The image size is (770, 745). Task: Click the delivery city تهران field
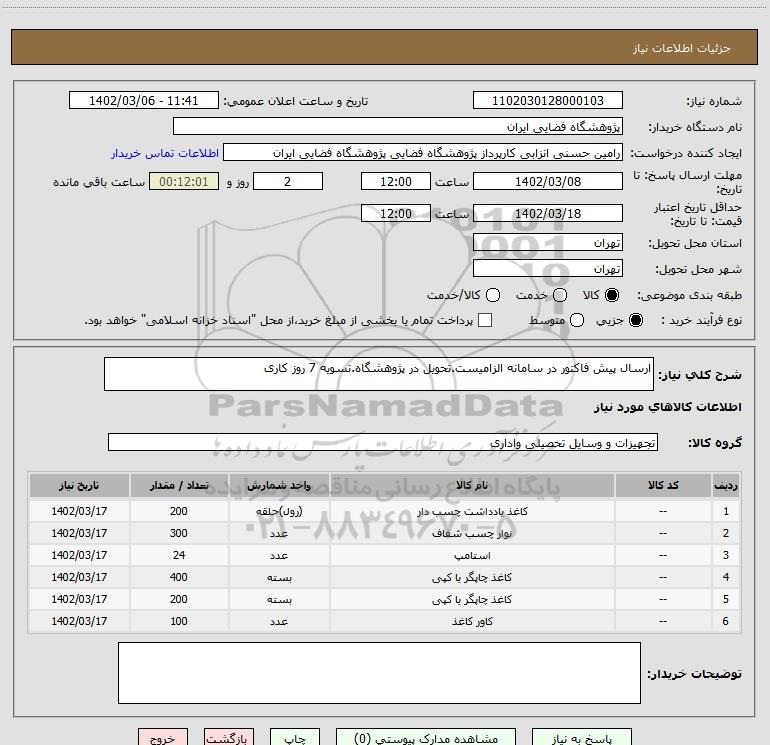coord(548,268)
